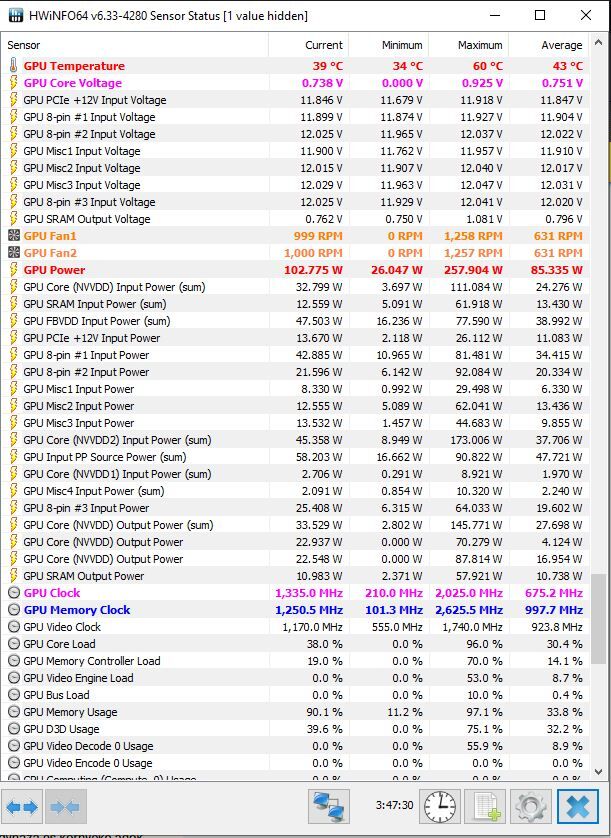Click the GPU Core Voltage lightning icon
The width and height of the screenshot is (611, 838).
(14, 83)
